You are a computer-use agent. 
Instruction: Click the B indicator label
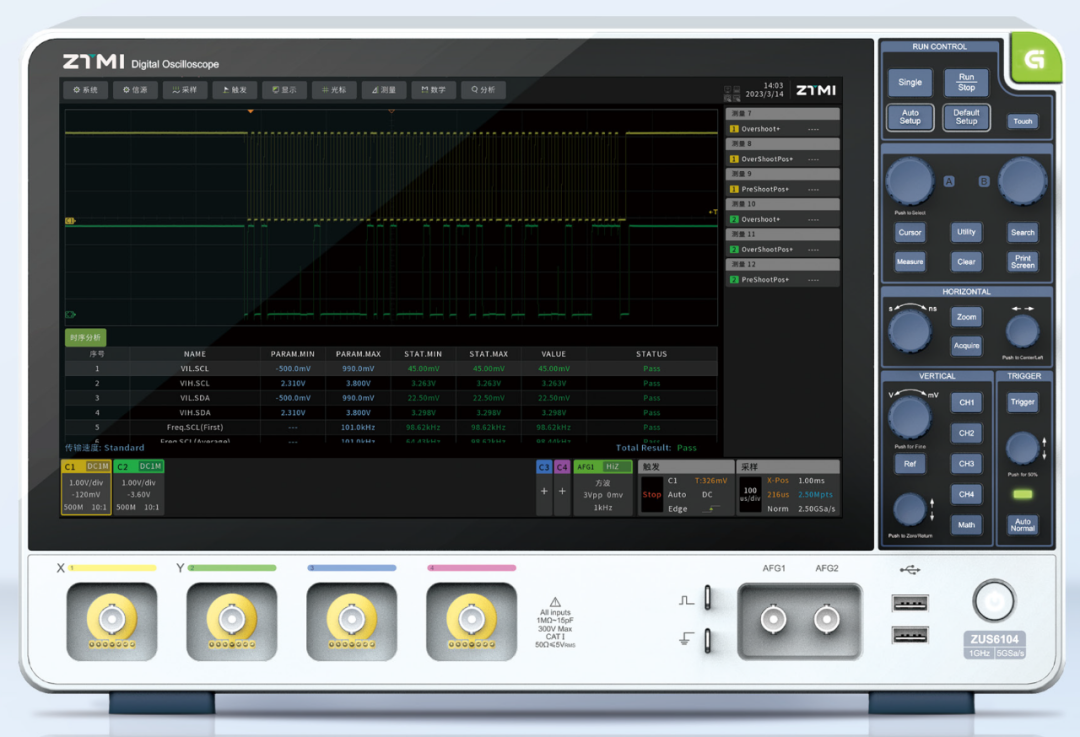(984, 181)
